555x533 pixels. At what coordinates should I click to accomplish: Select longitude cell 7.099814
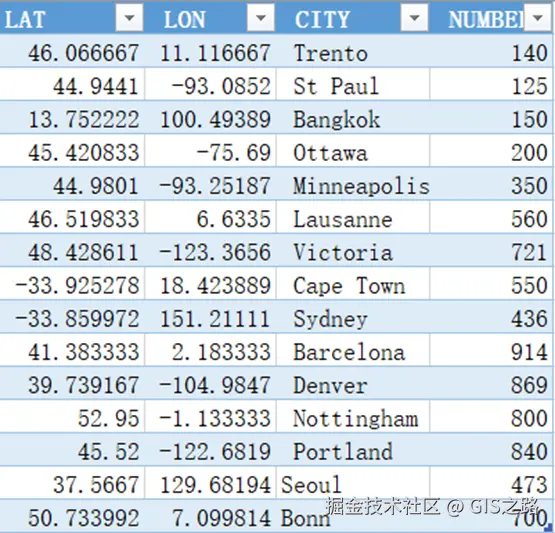[x=210, y=516]
